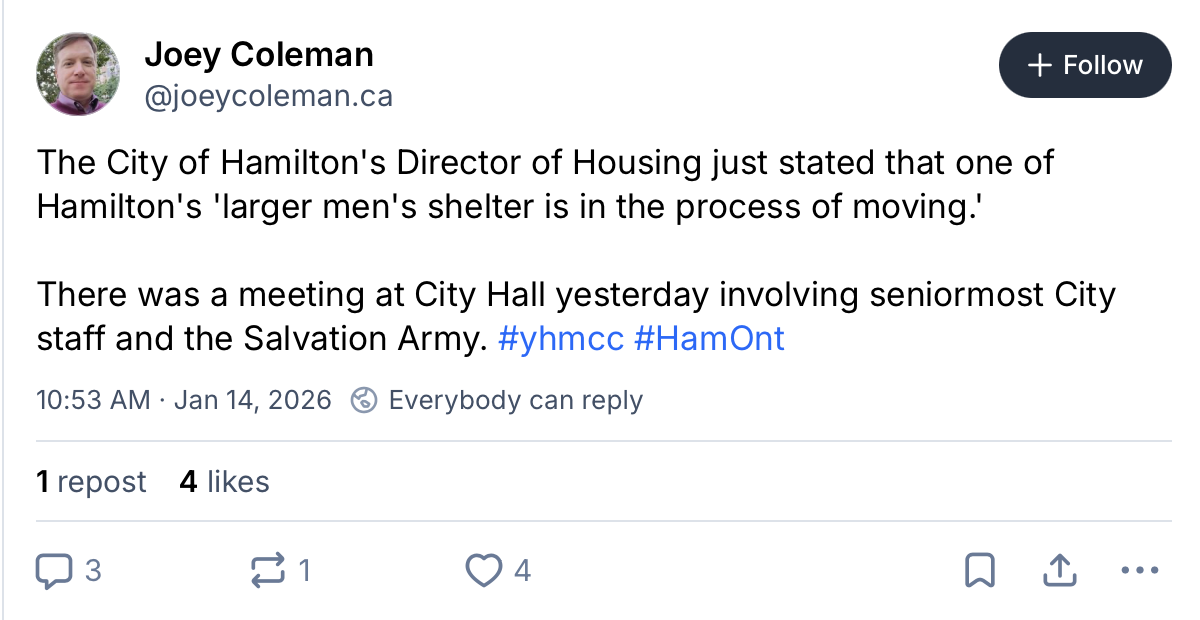Follow Joey Coleman
Image resolution: width=1200 pixels, height=620 pixels.
(x=1085, y=66)
